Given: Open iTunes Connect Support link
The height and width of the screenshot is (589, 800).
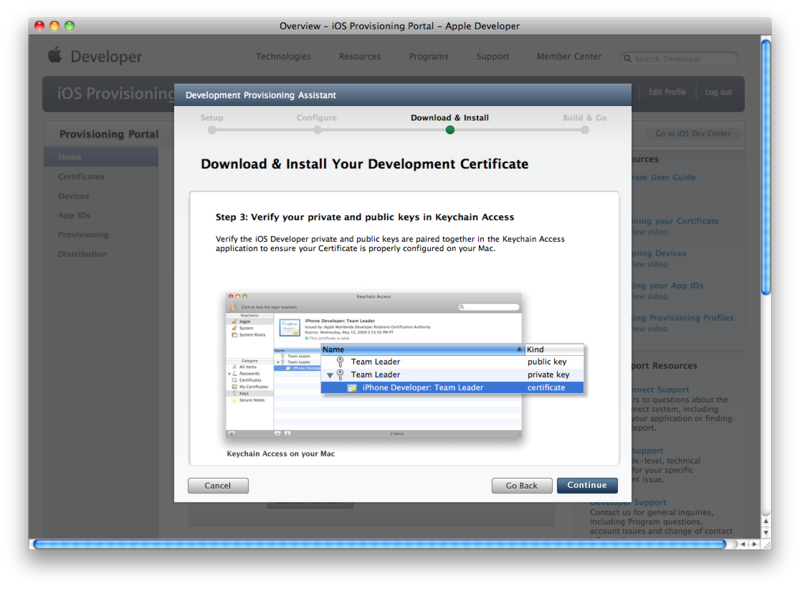Looking at the screenshot, I should click(660, 390).
